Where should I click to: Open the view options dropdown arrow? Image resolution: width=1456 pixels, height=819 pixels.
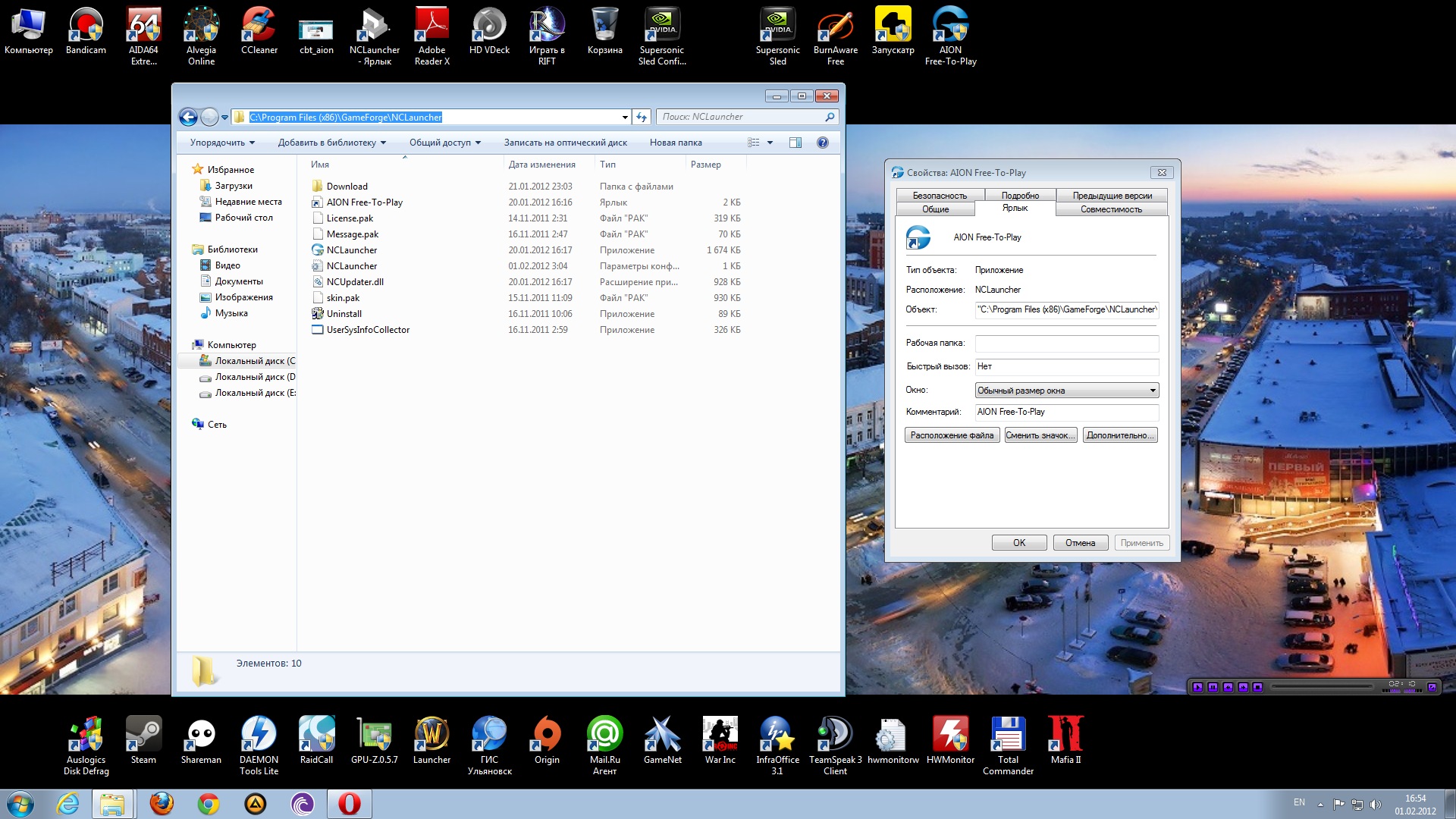(x=770, y=143)
